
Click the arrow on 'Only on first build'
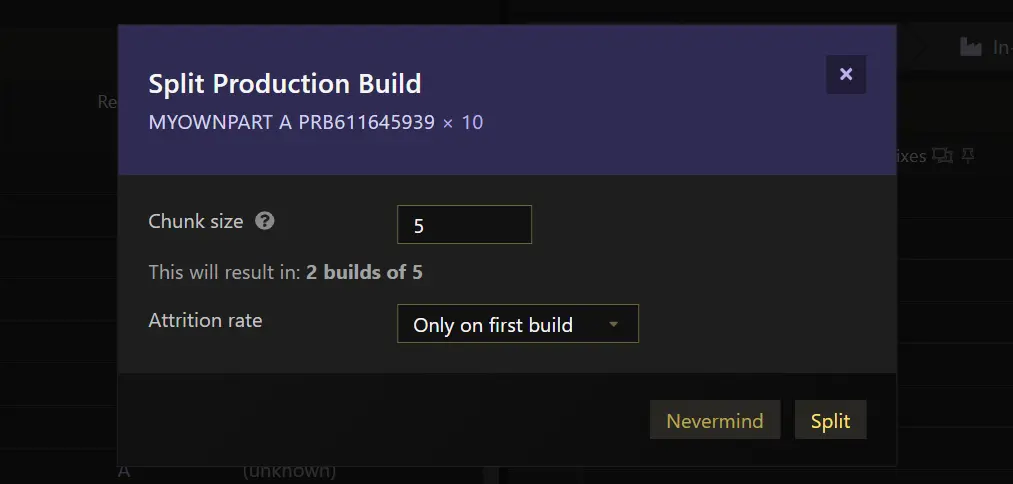pos(614,324)
